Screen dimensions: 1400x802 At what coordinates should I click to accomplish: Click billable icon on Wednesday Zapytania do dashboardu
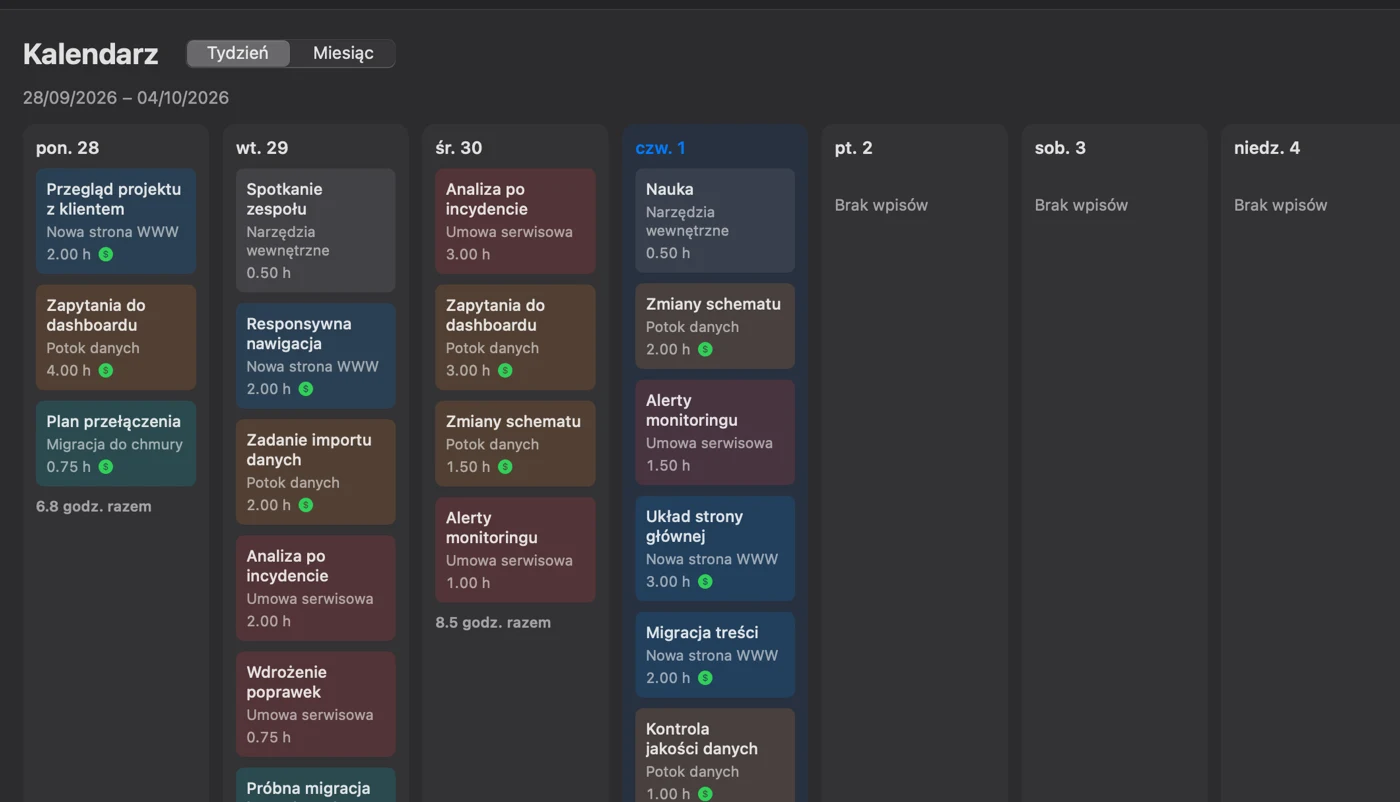505,370
